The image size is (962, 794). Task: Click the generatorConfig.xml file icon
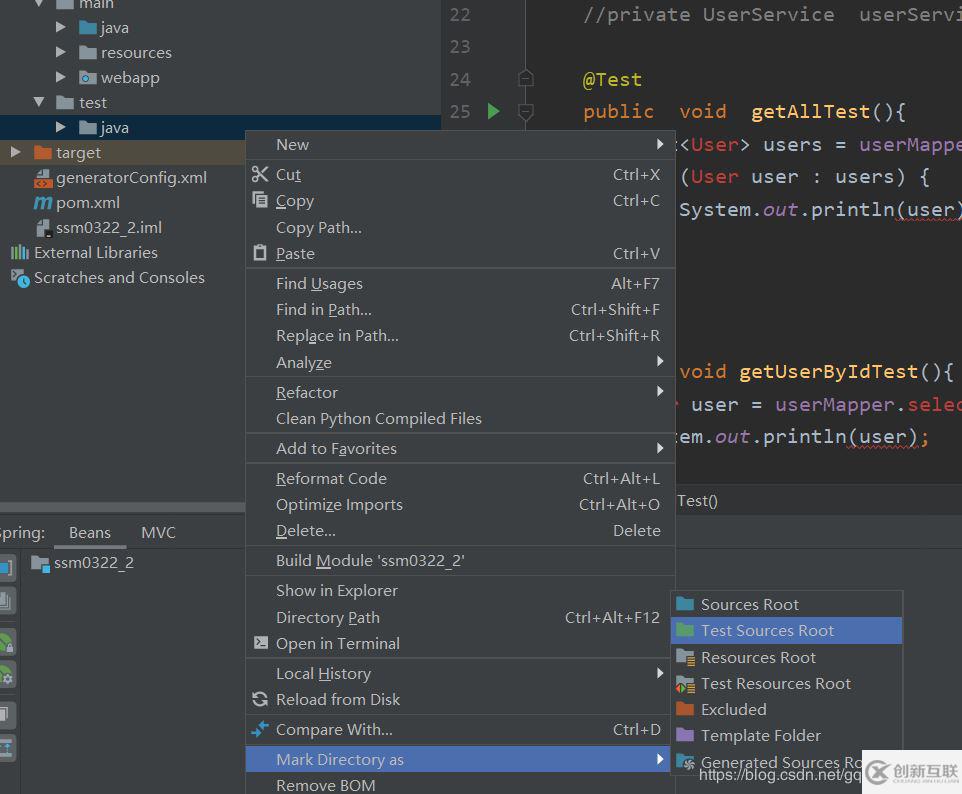coord(43,178)
